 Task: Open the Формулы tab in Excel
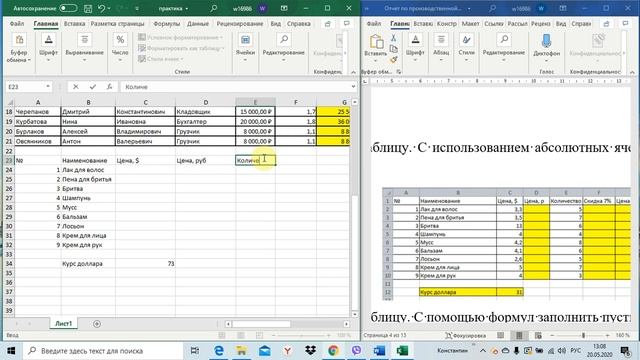pyautogui.click(x=167, y=24)
